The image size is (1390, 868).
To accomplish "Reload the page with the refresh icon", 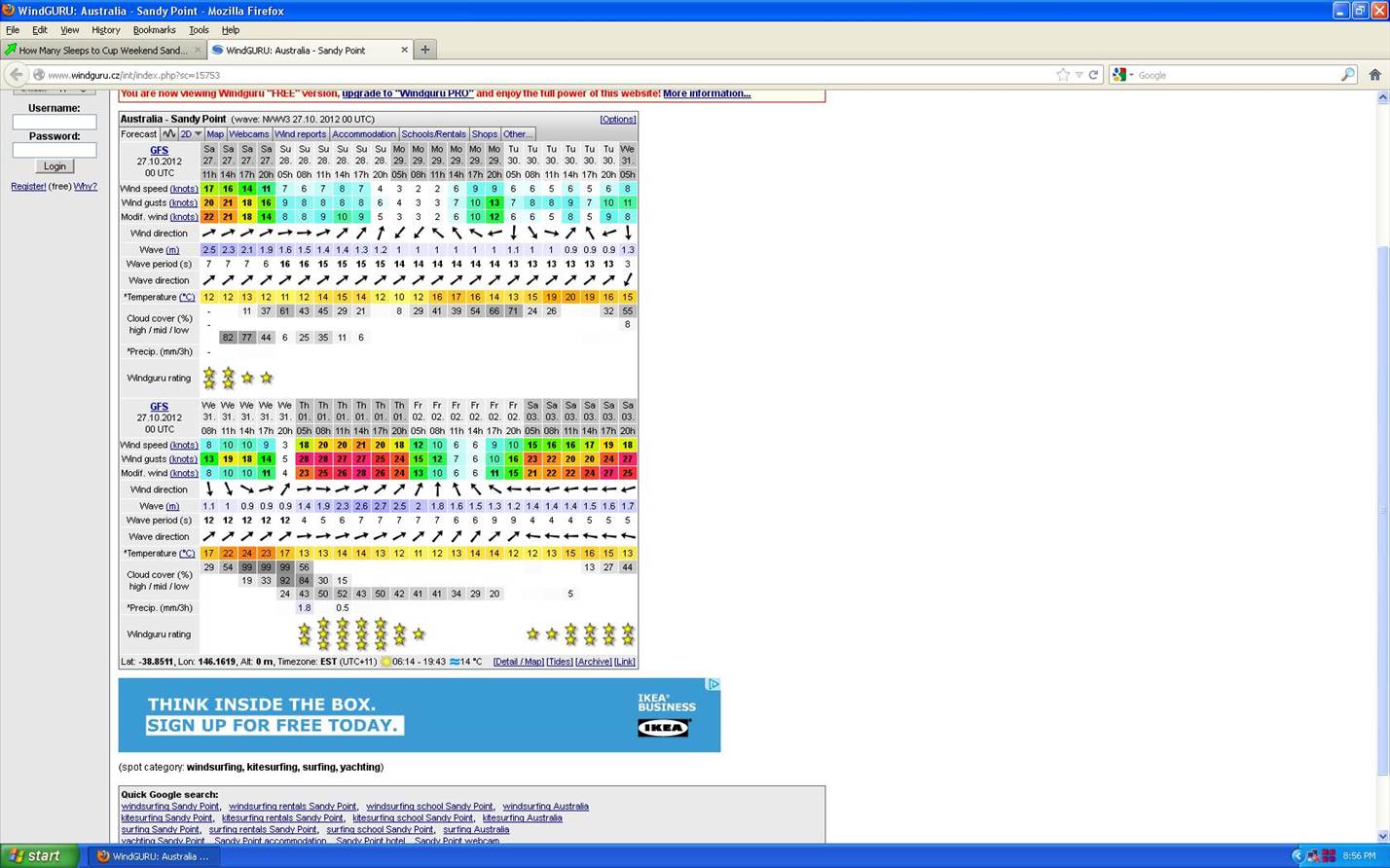I will click(1093, 75).
